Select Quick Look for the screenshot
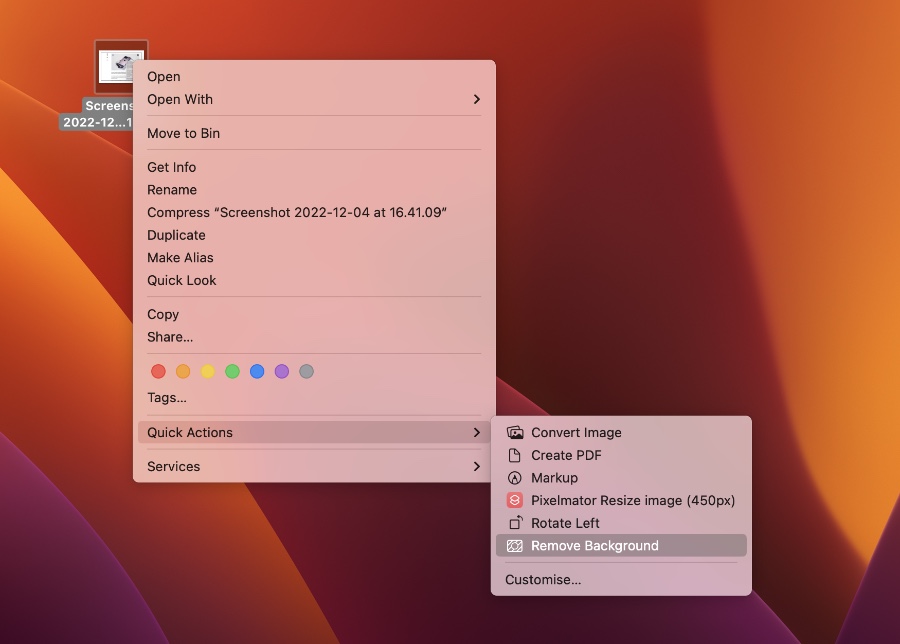The image size is (900, 644). pyautogui.click(x=178, y=280)
